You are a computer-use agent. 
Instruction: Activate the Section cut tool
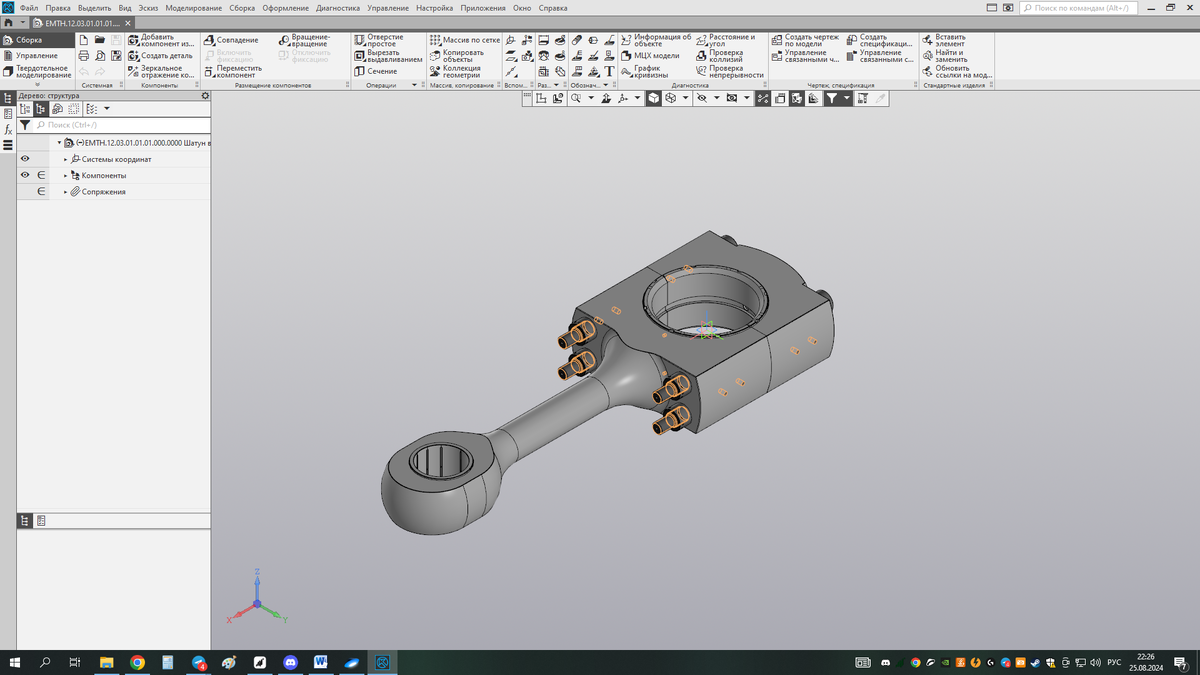point(376,71)
